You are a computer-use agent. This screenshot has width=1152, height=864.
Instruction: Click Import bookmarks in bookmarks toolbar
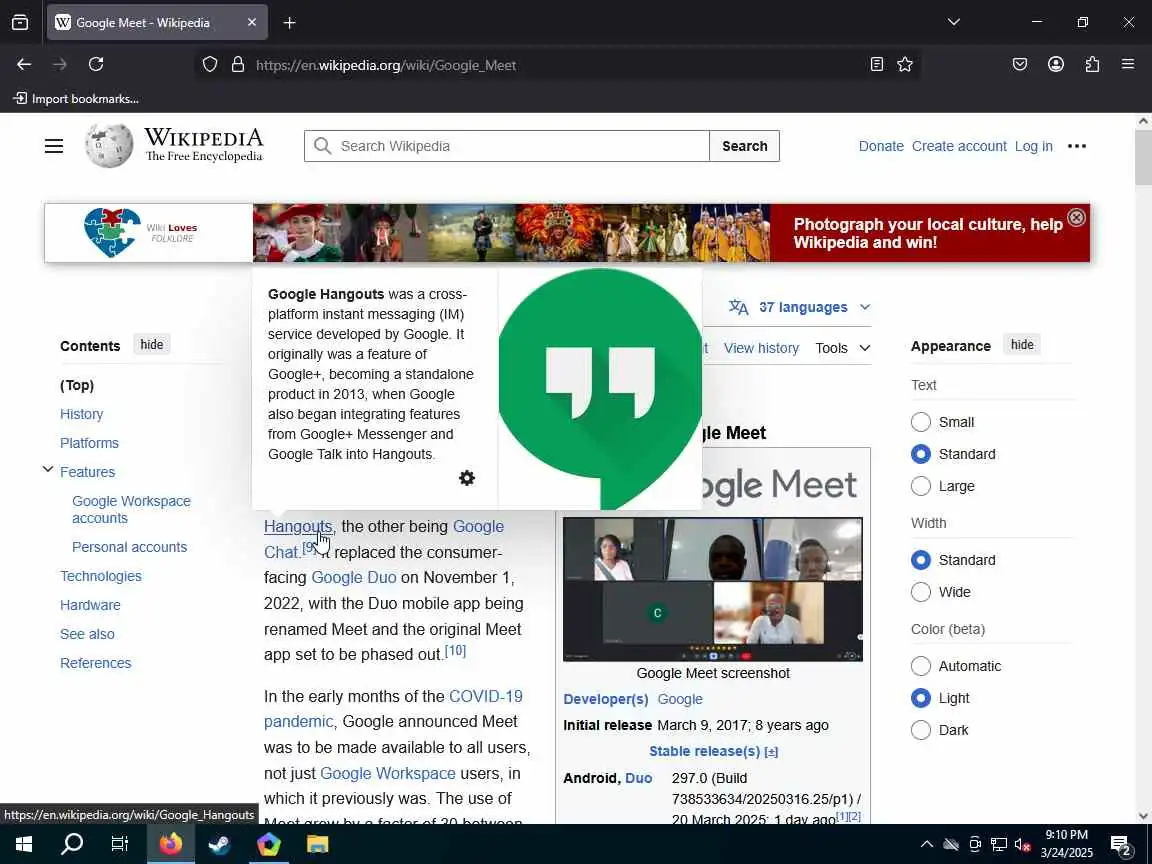76,98
